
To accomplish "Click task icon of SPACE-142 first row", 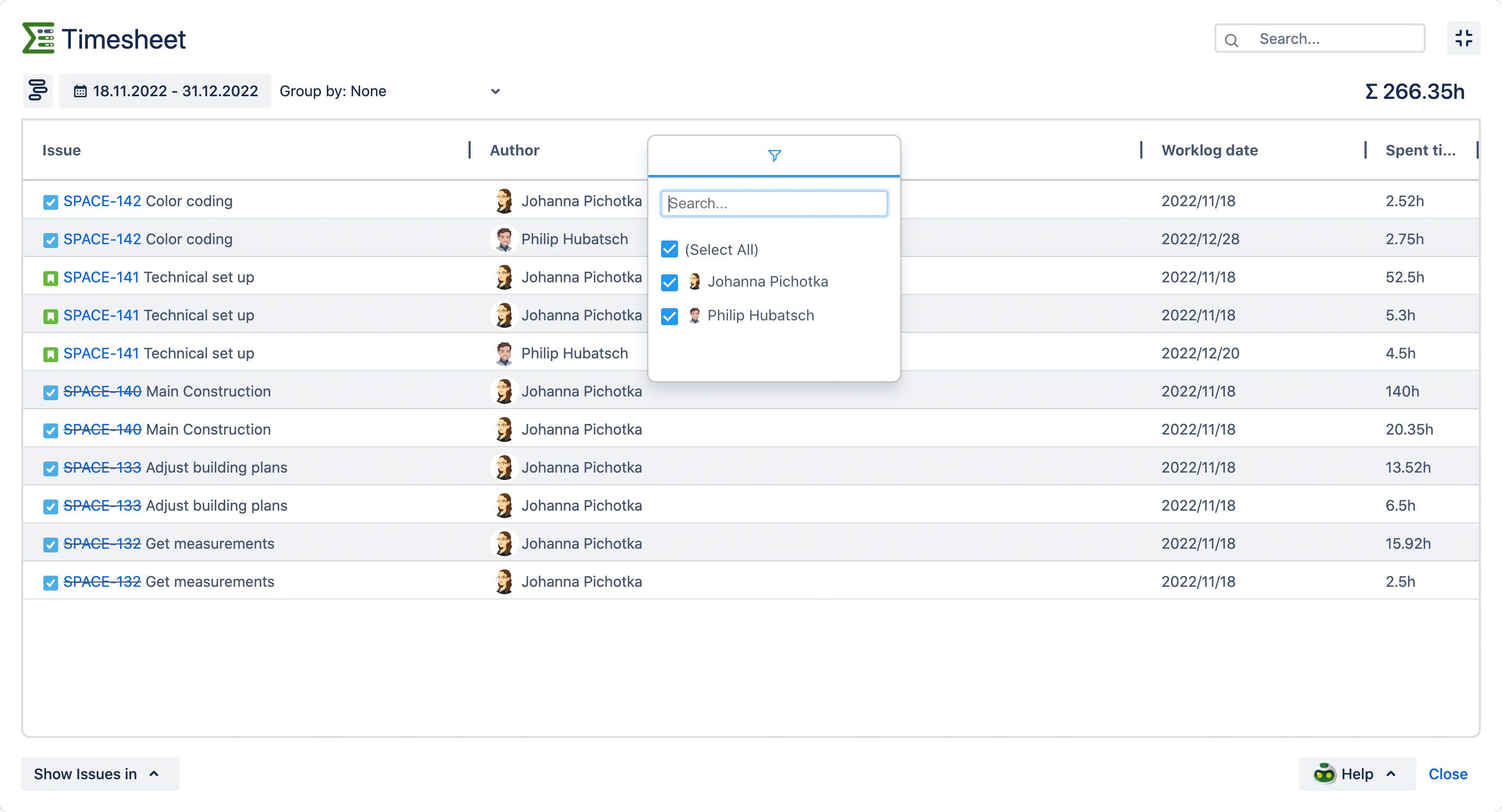I will 51,202.
